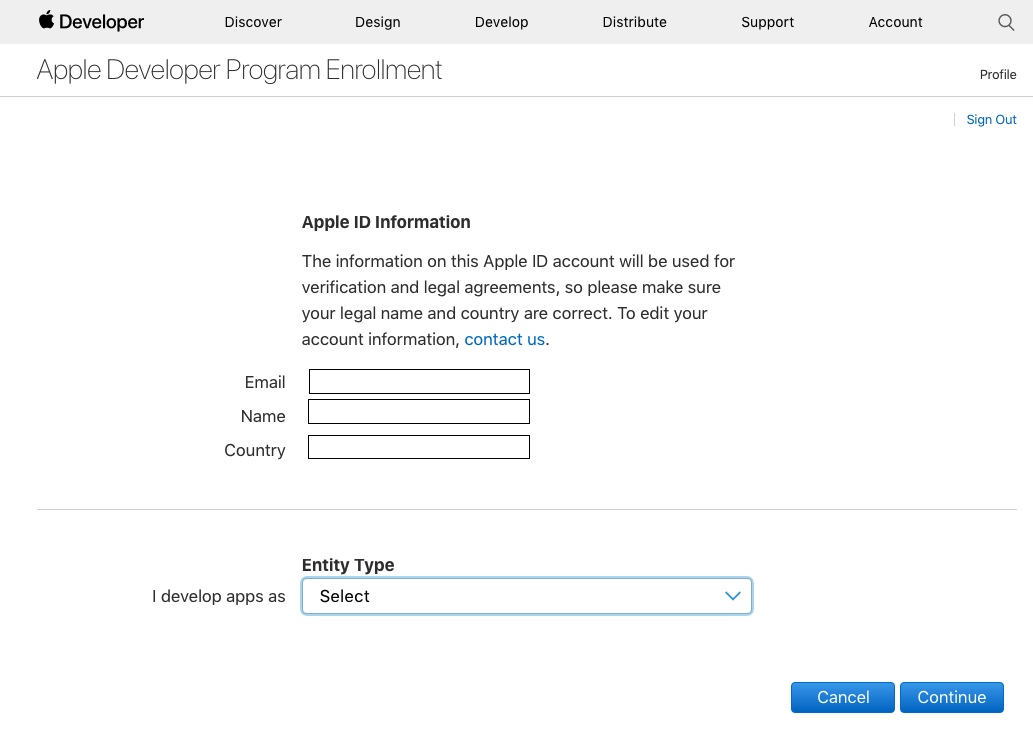Expand the Entity Type Select dropdown
This screenshot has height=734, width=1033.
(x=526, y=596)
